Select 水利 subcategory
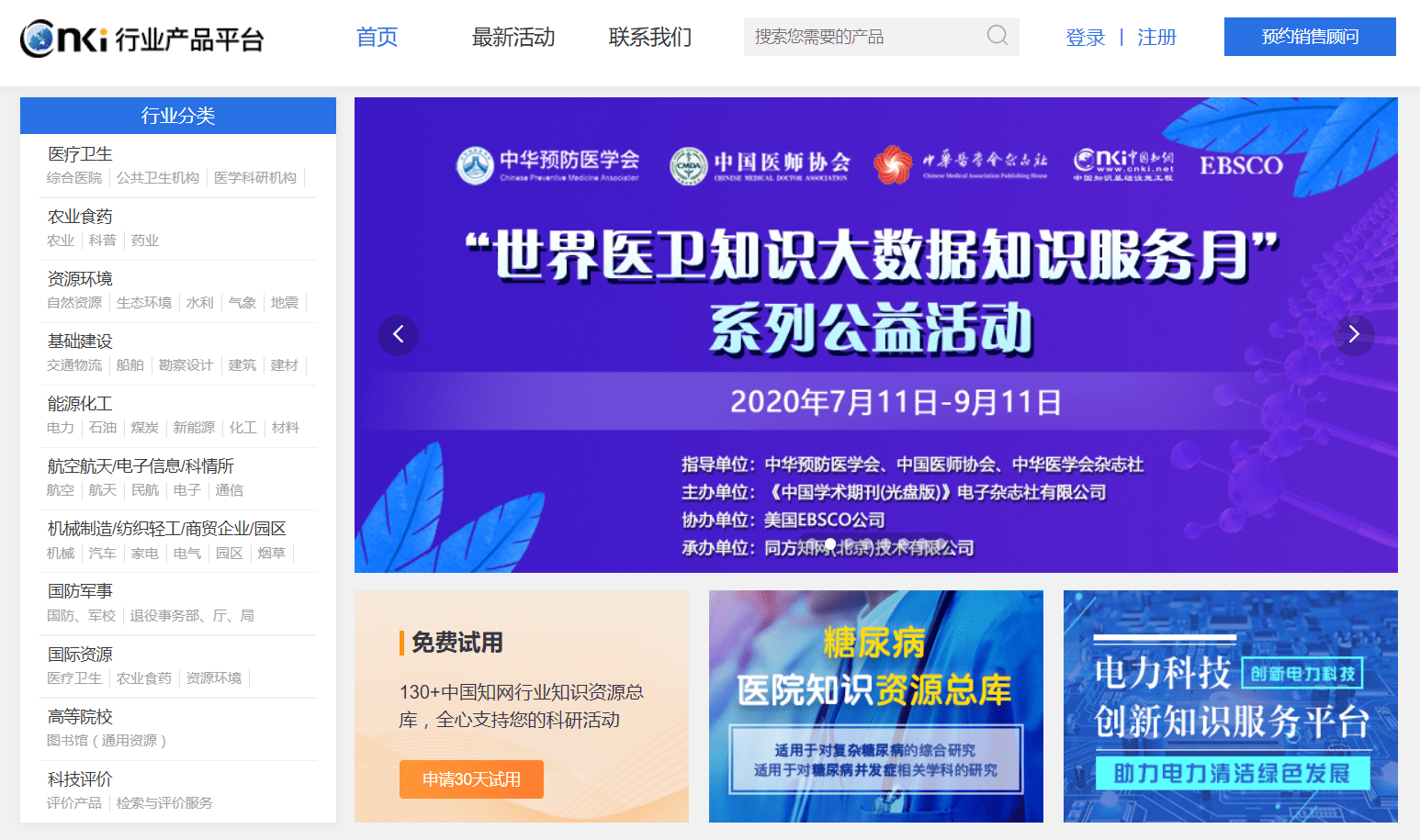The height and width of the screenshot is (840, 1420). (x=200, y=303)
